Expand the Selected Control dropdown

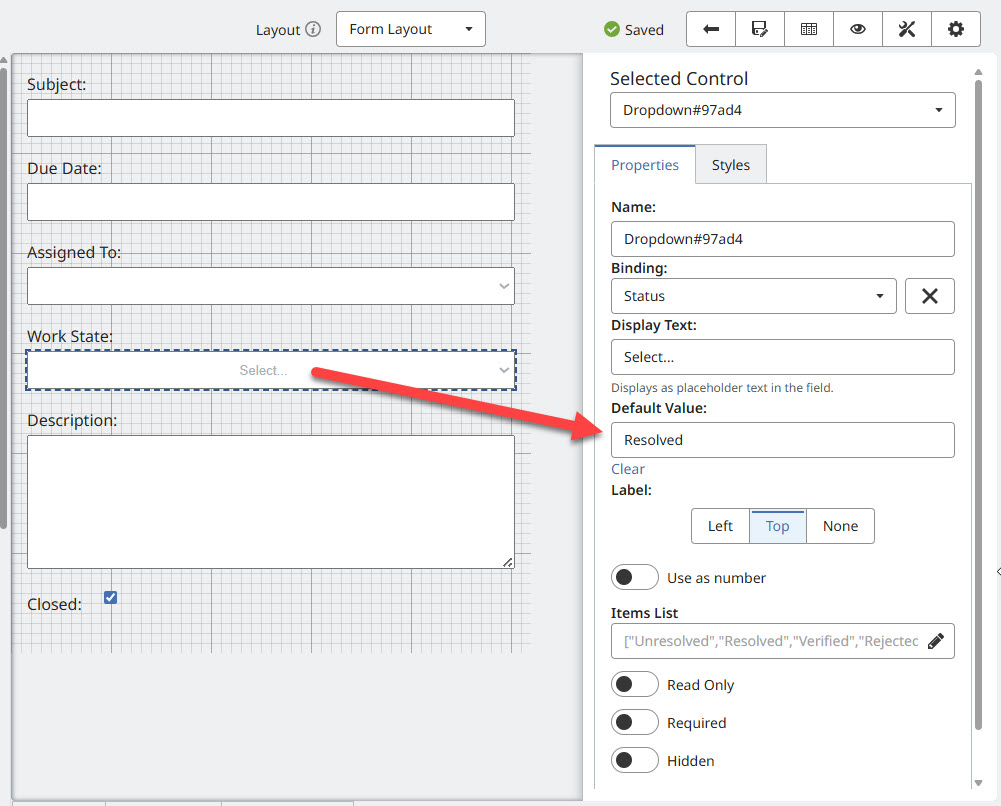[782, 110]
